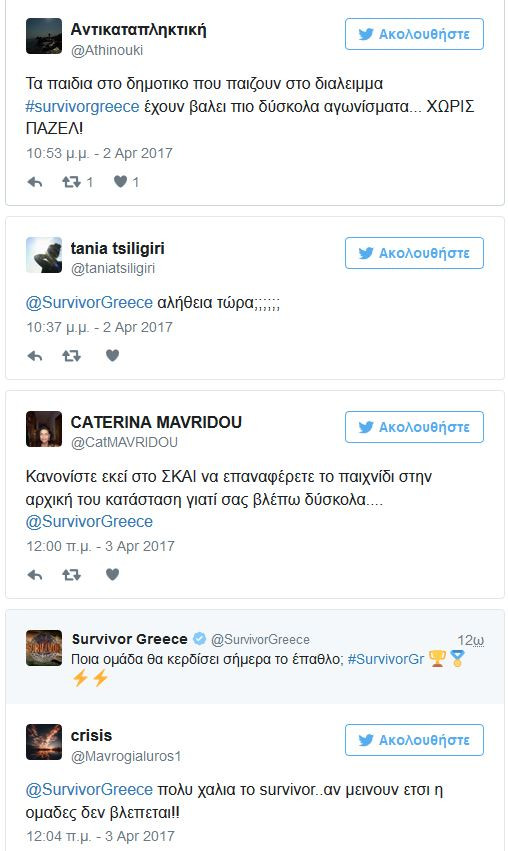
Task: Follow the @taniatsiligiri account
Action: point(414,253)
